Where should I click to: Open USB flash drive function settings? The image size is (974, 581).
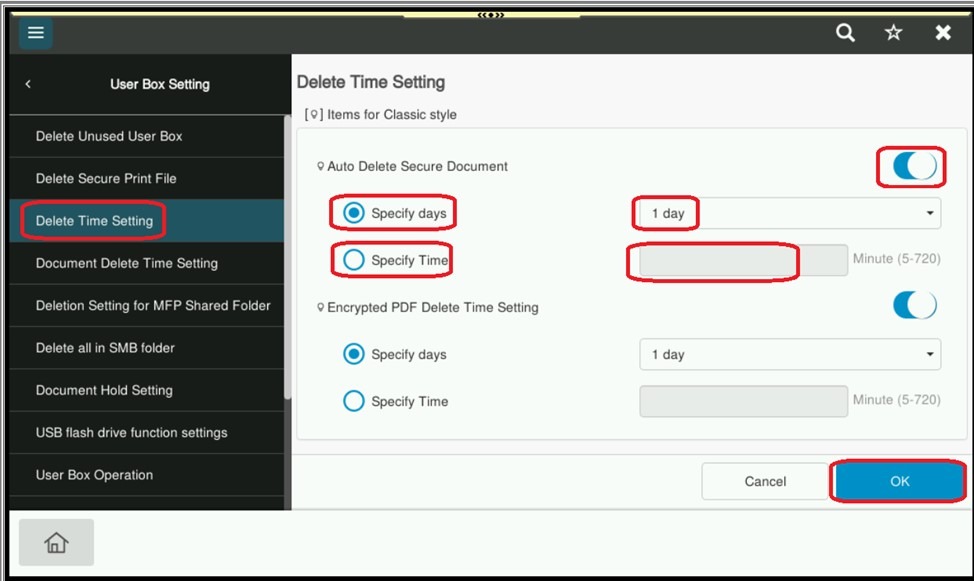point(132,433)
